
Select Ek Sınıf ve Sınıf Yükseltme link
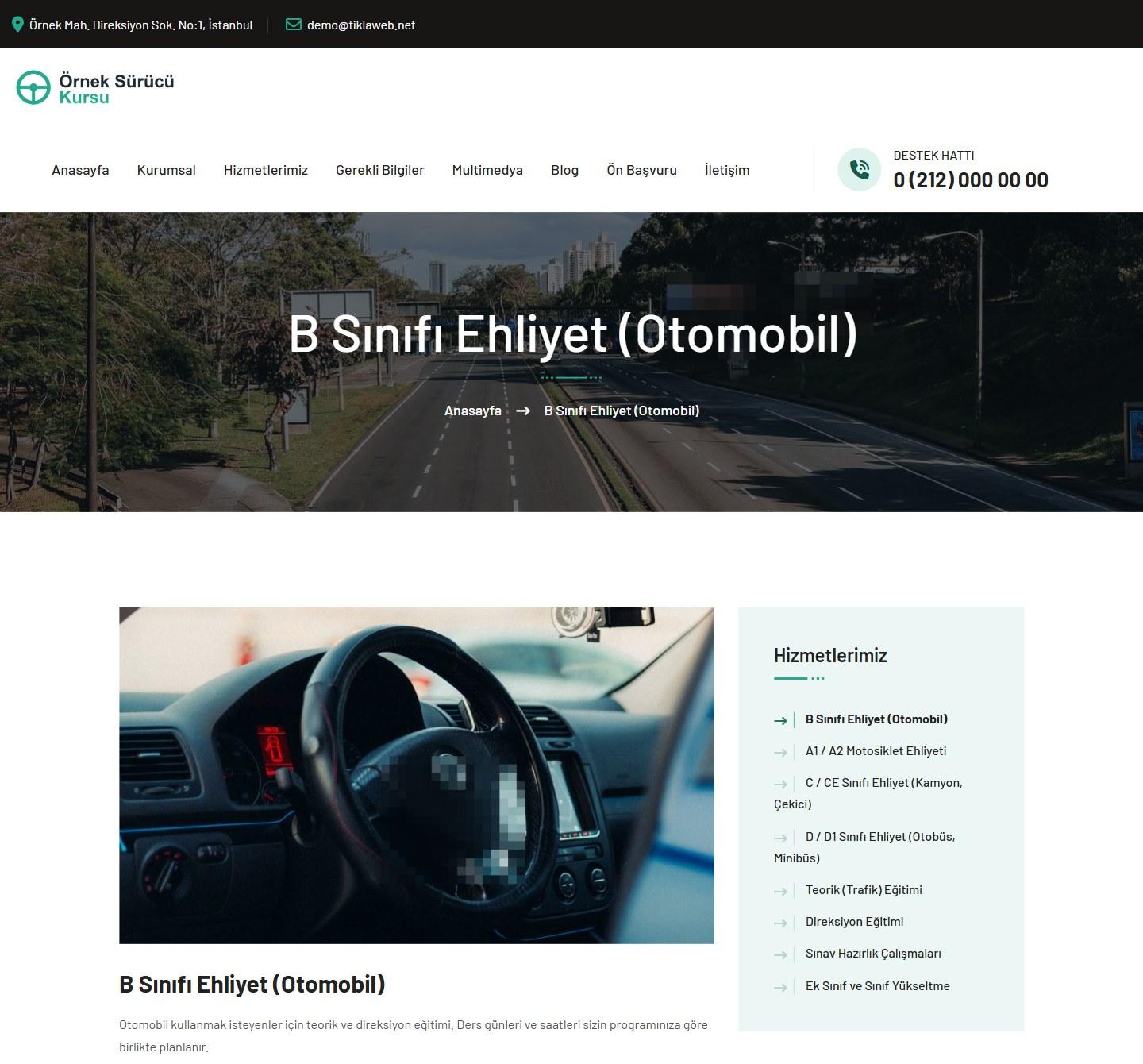click(x=878, y=986)
